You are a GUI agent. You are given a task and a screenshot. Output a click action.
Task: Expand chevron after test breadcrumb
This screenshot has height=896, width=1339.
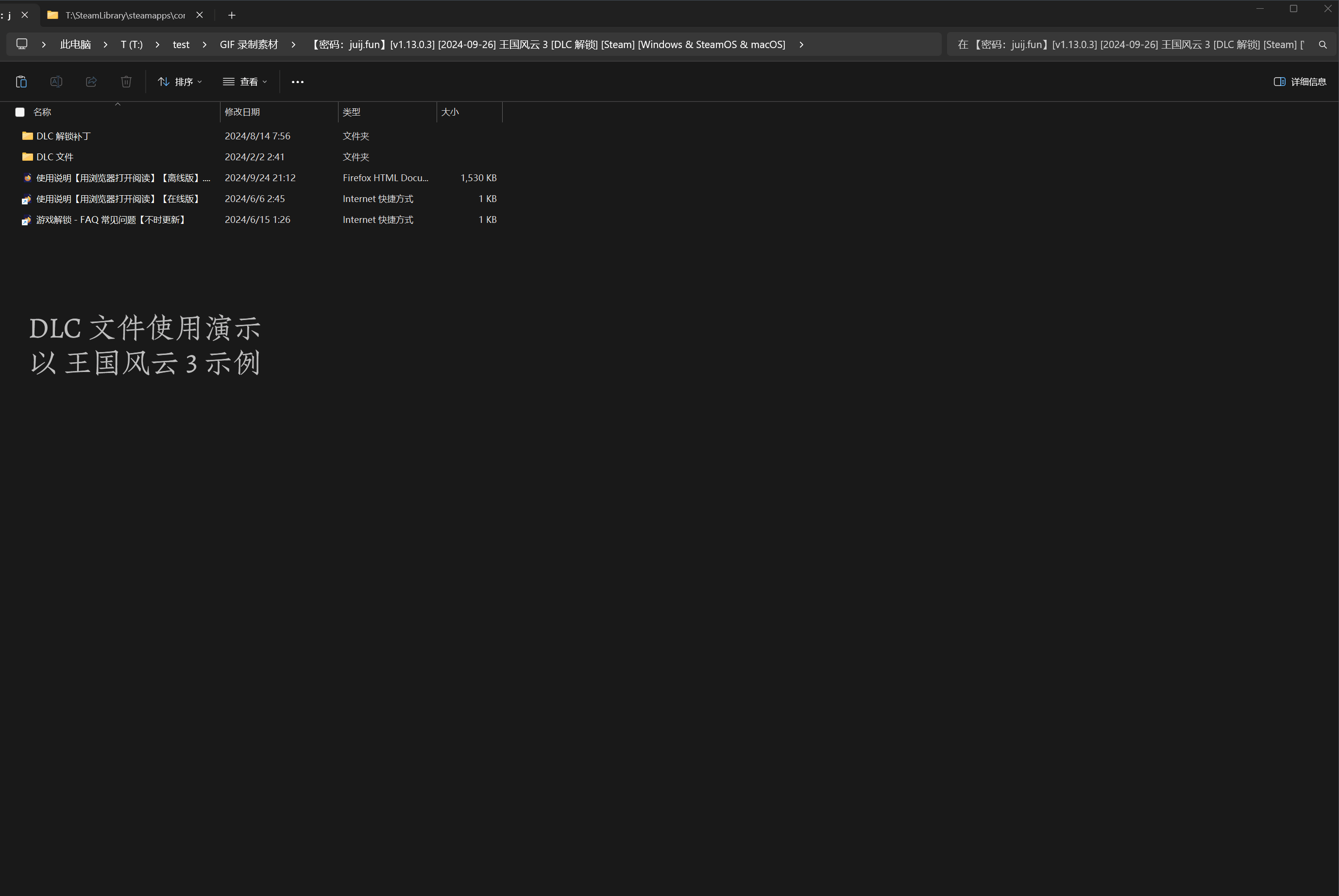(204, 45)
